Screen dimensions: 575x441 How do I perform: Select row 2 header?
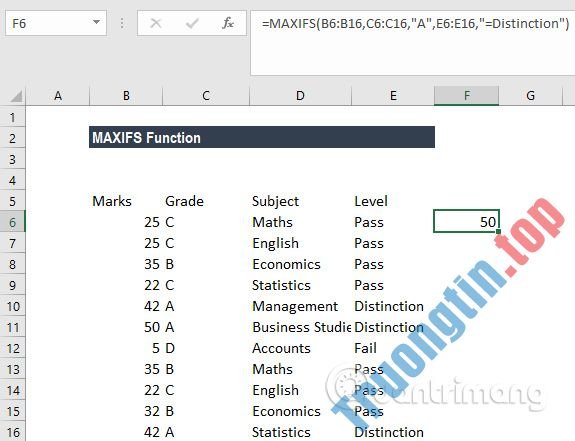pos(12,138)
